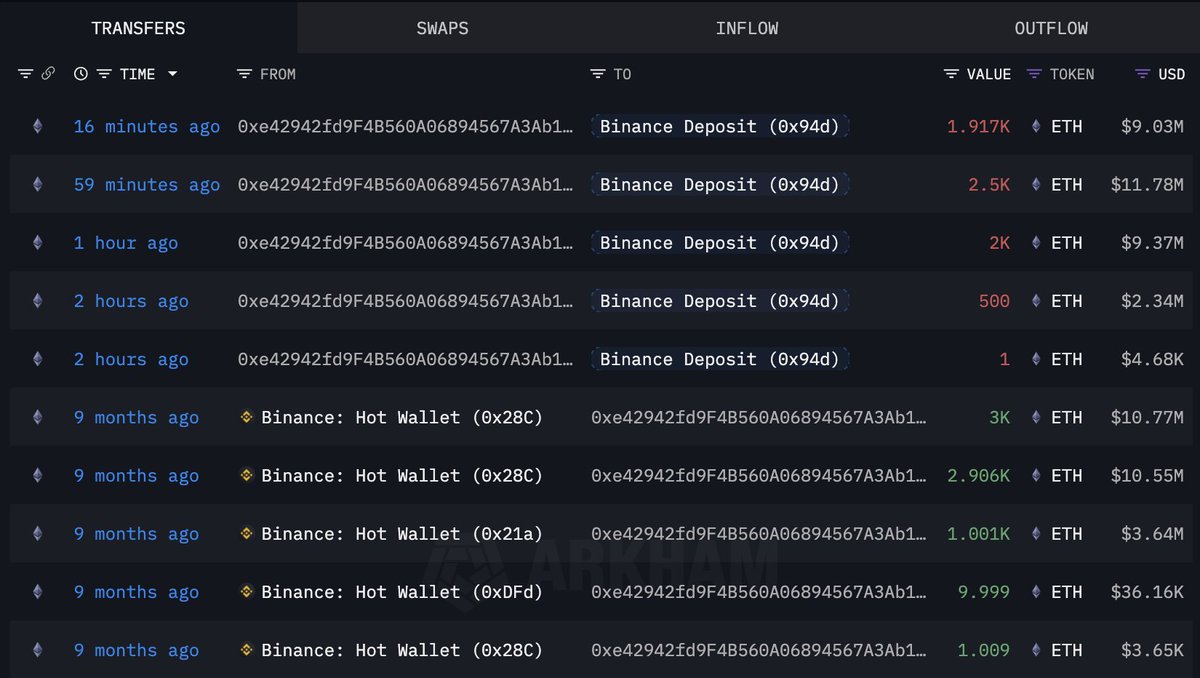Open the VALUE column filter
The image size is (1200, 678).
pyautogui.click(x=951, y=74)
